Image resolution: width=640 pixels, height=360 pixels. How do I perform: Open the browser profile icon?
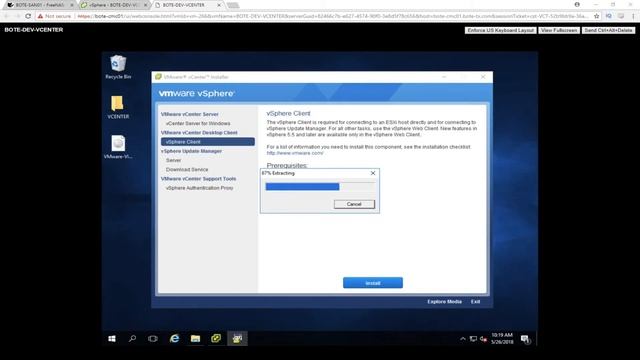[x=577, y=4]
